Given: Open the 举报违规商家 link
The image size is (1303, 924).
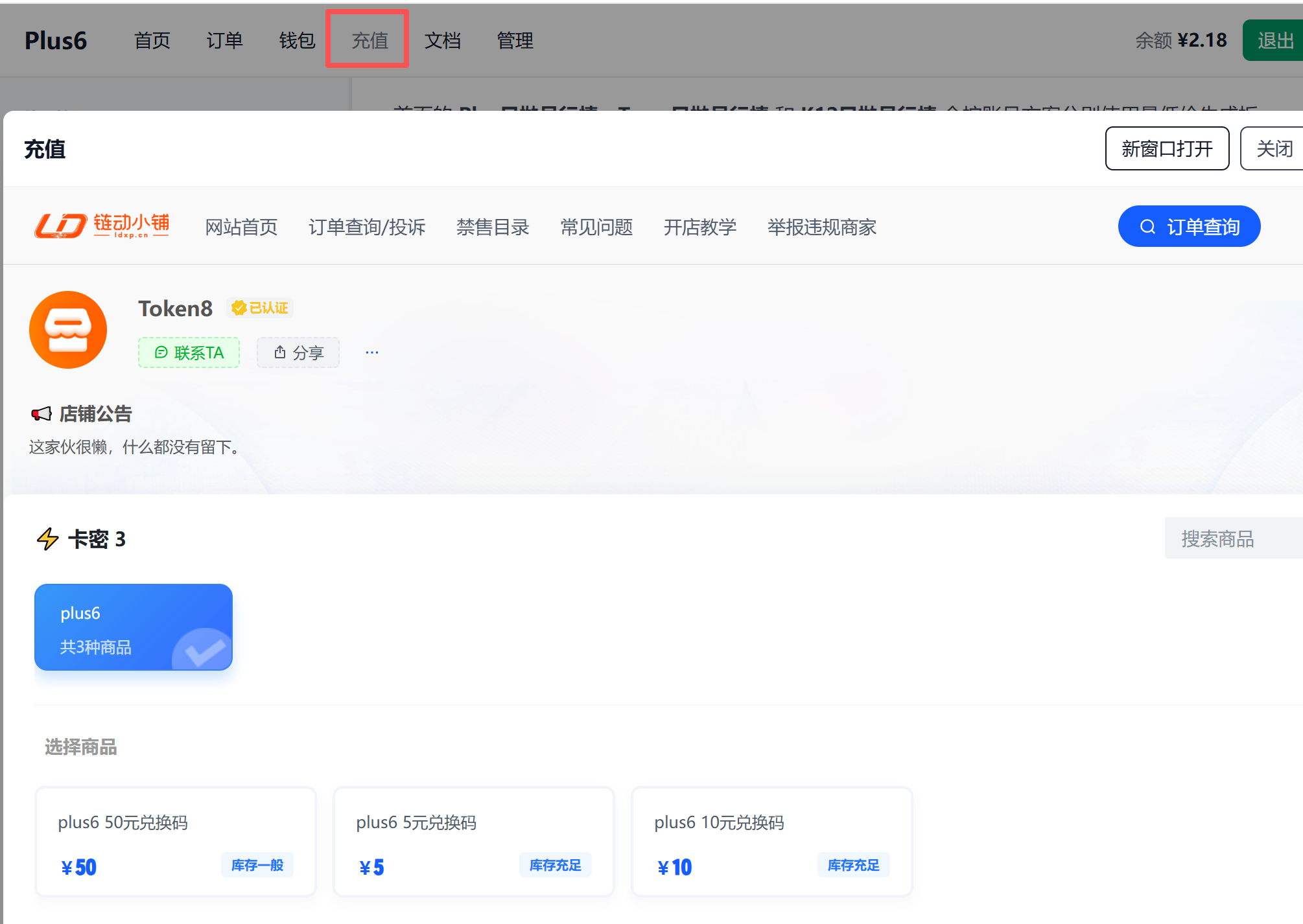Looking at the screenshot, I should point(822,227).
